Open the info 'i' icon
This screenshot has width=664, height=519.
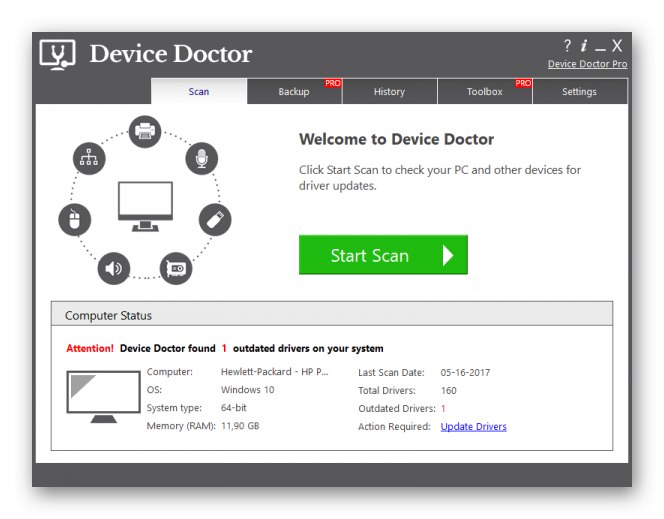(584, 45)
